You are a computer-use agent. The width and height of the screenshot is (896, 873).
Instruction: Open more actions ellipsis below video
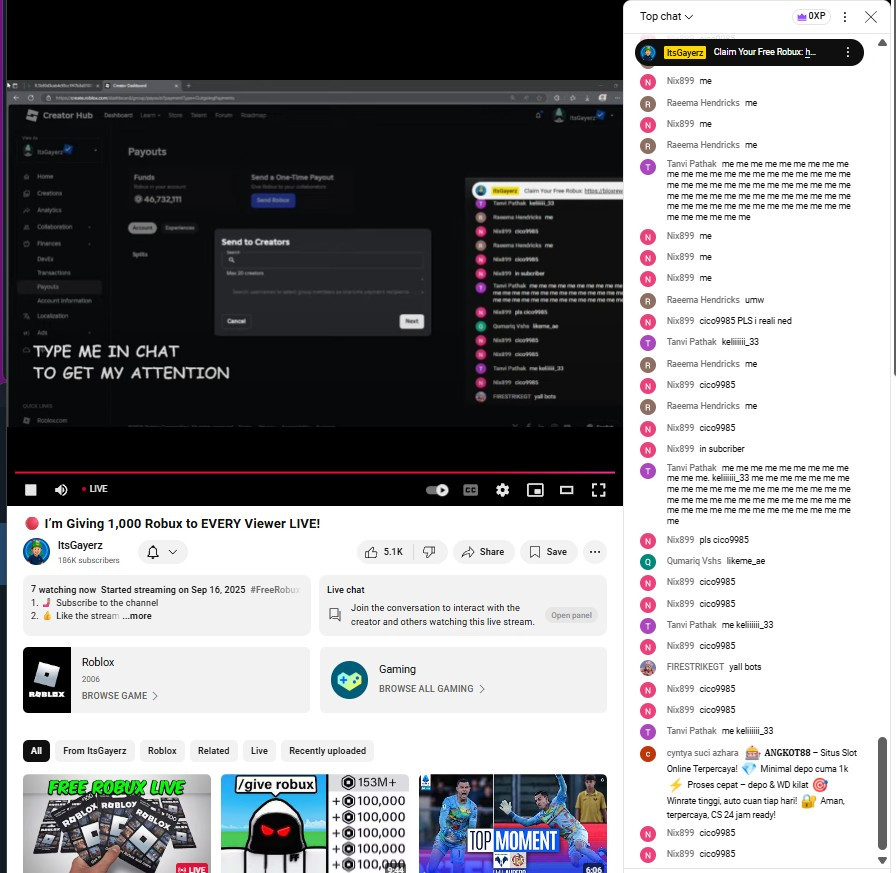(x=595, y=552)
